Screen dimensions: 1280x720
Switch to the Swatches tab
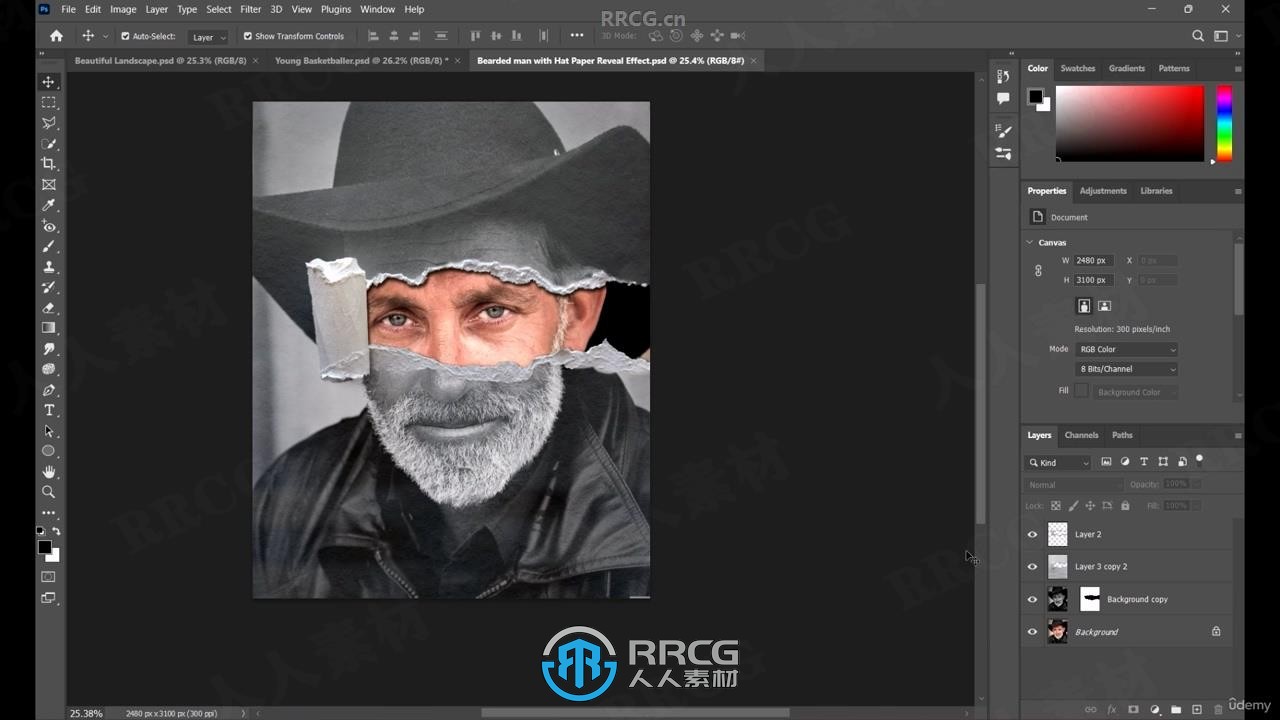click(1077, 68)
